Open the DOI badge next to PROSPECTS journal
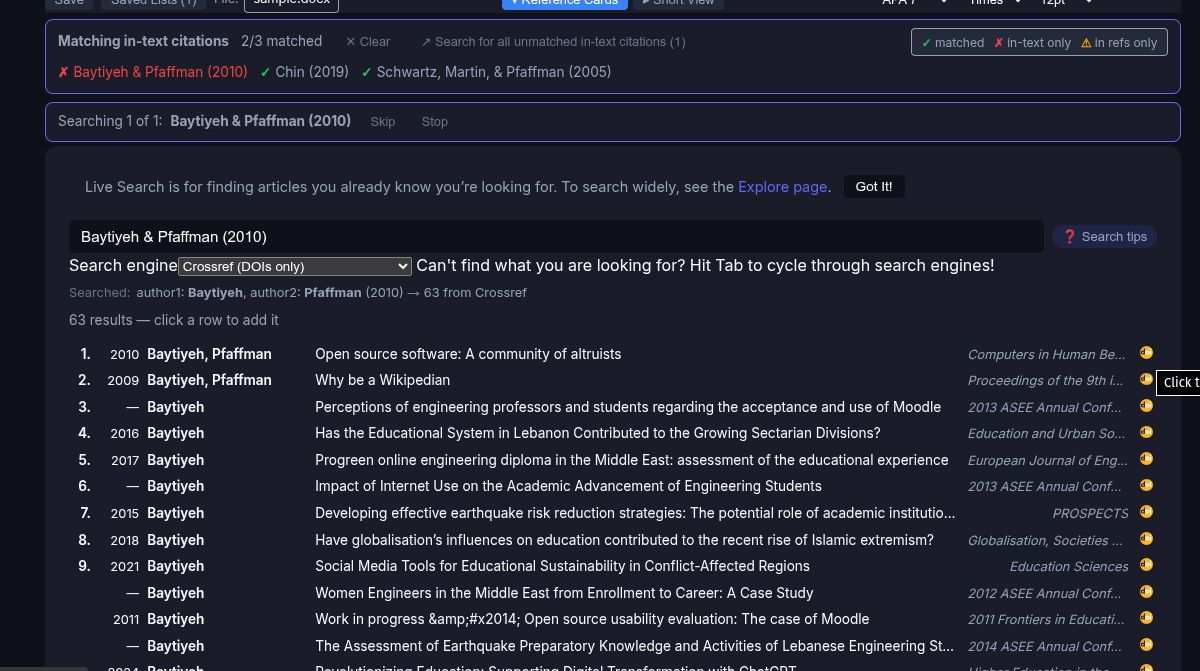Viewport: 1200px width, 671px height. (x=1146, y=512)
